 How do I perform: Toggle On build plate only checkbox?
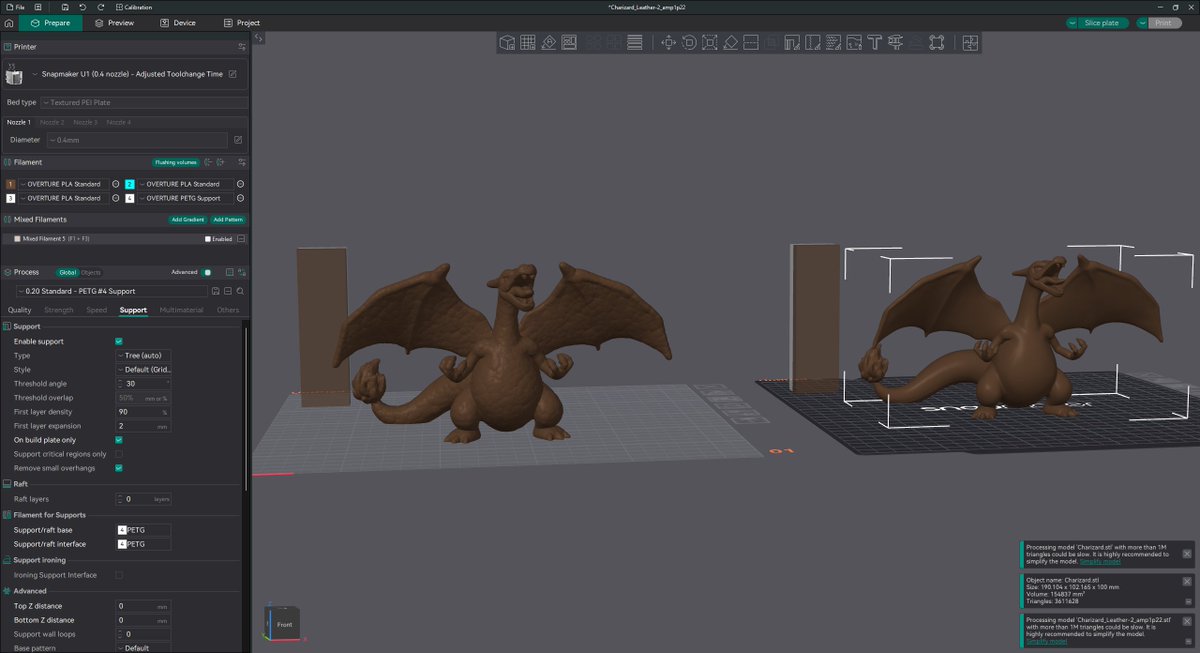pyautogui.click(x=119, y=440)
